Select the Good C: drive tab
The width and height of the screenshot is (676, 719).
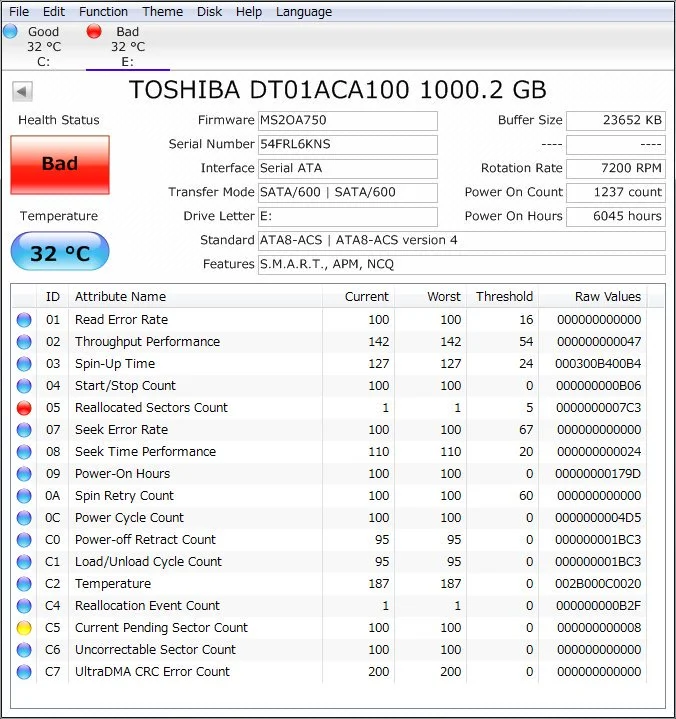(x=44, y=46)
